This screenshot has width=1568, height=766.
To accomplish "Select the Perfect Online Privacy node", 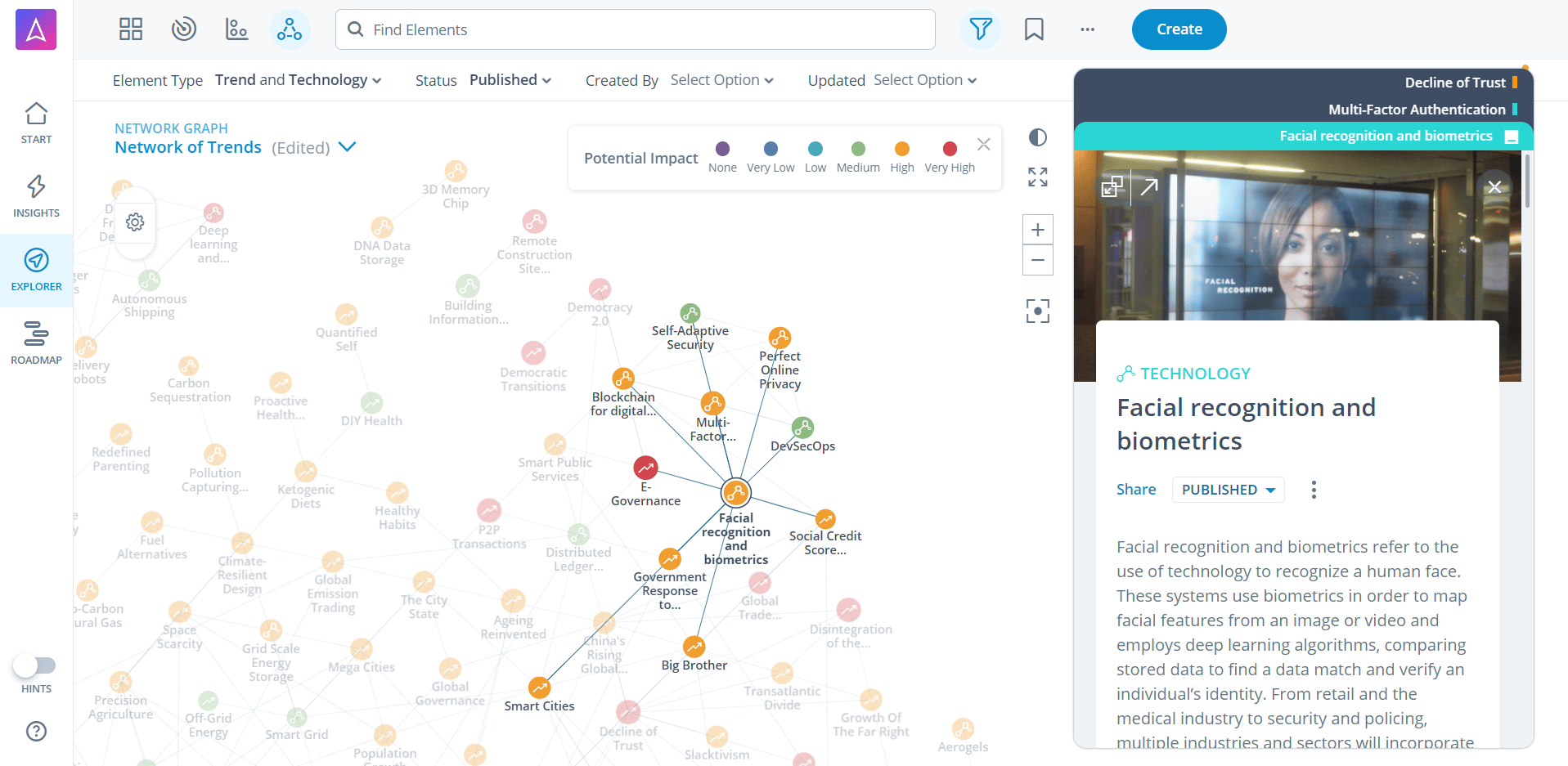I will 780,338.
